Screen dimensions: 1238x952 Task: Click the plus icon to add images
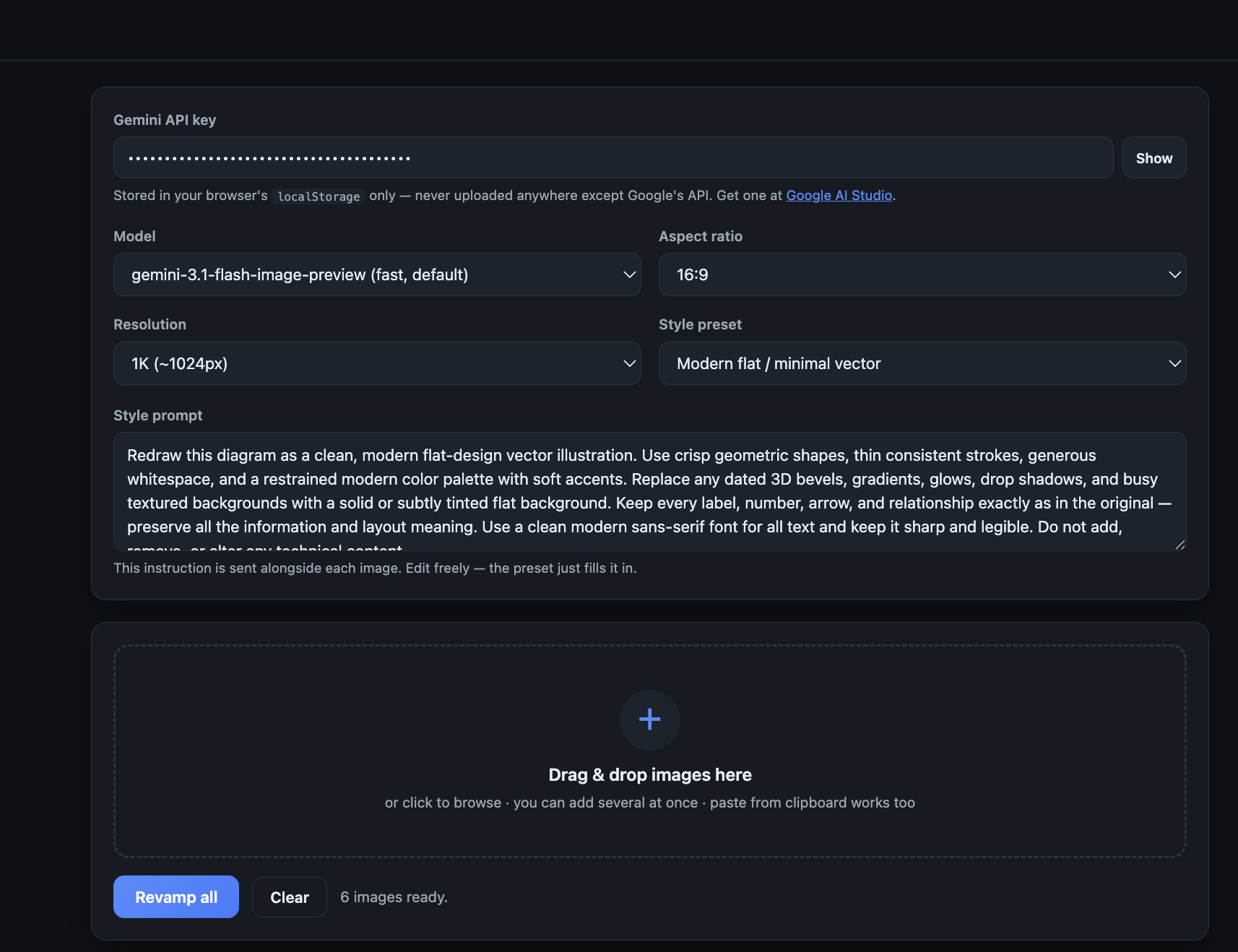pos(649,719)
